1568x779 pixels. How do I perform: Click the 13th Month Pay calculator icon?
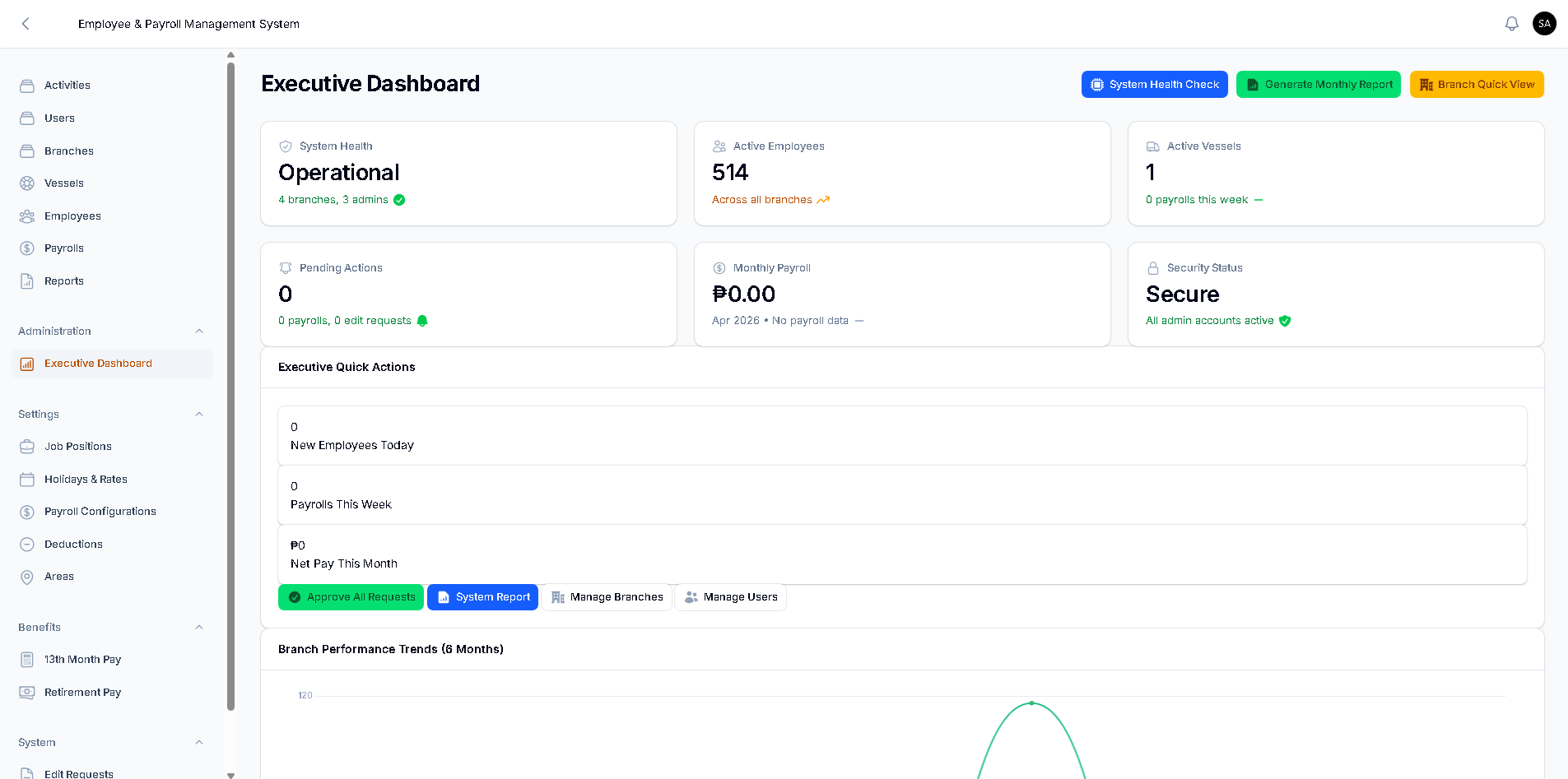[27, 660]
